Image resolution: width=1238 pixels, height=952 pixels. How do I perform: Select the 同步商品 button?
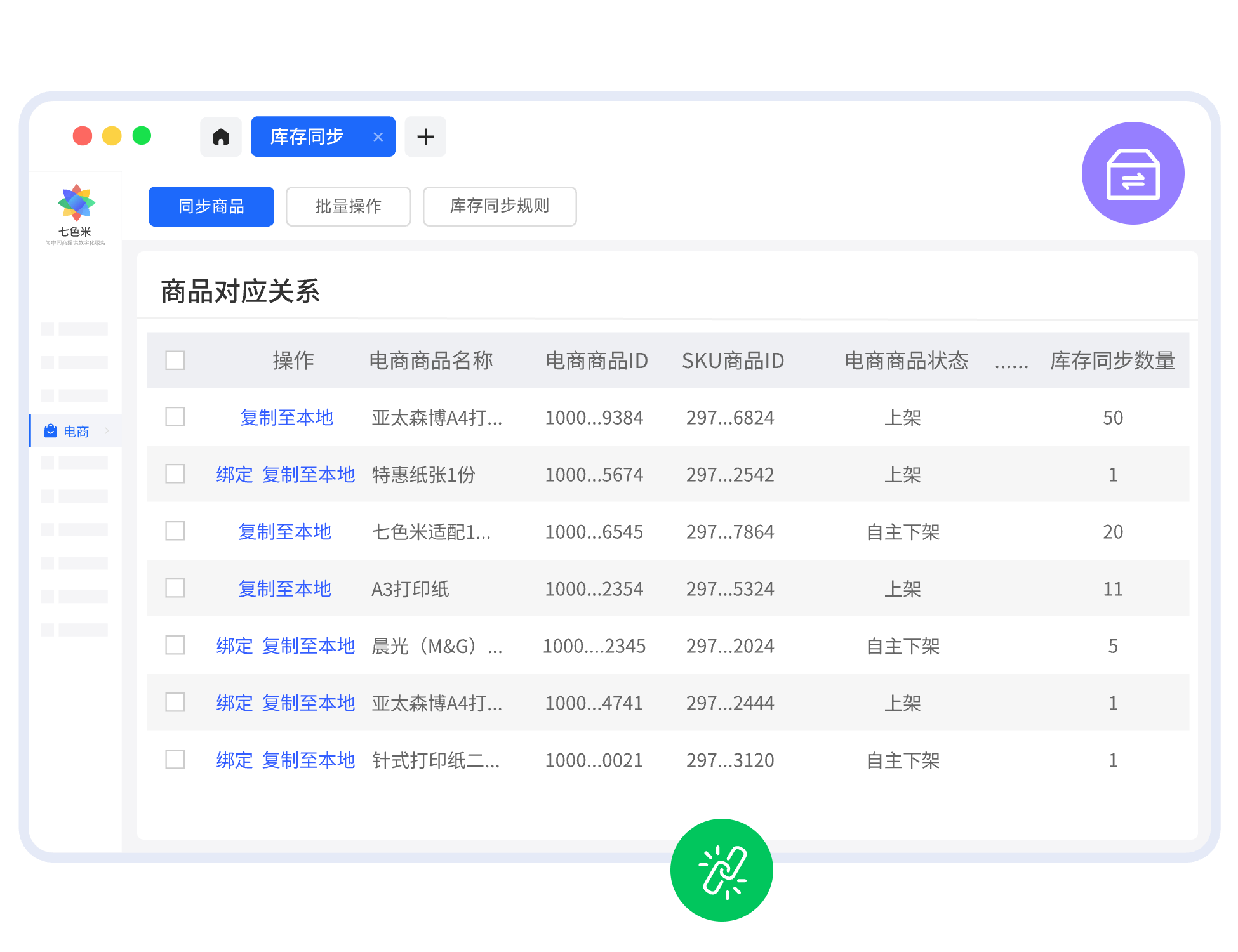tap(211, 206)
